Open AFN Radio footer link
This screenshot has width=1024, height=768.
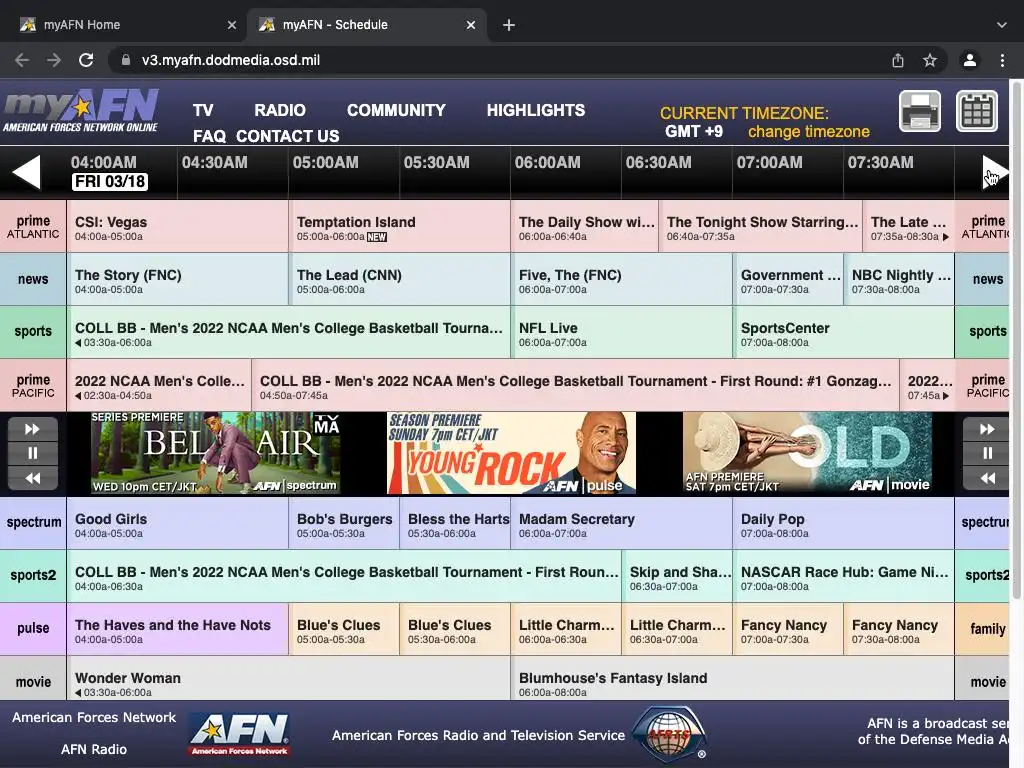[94, 749]
